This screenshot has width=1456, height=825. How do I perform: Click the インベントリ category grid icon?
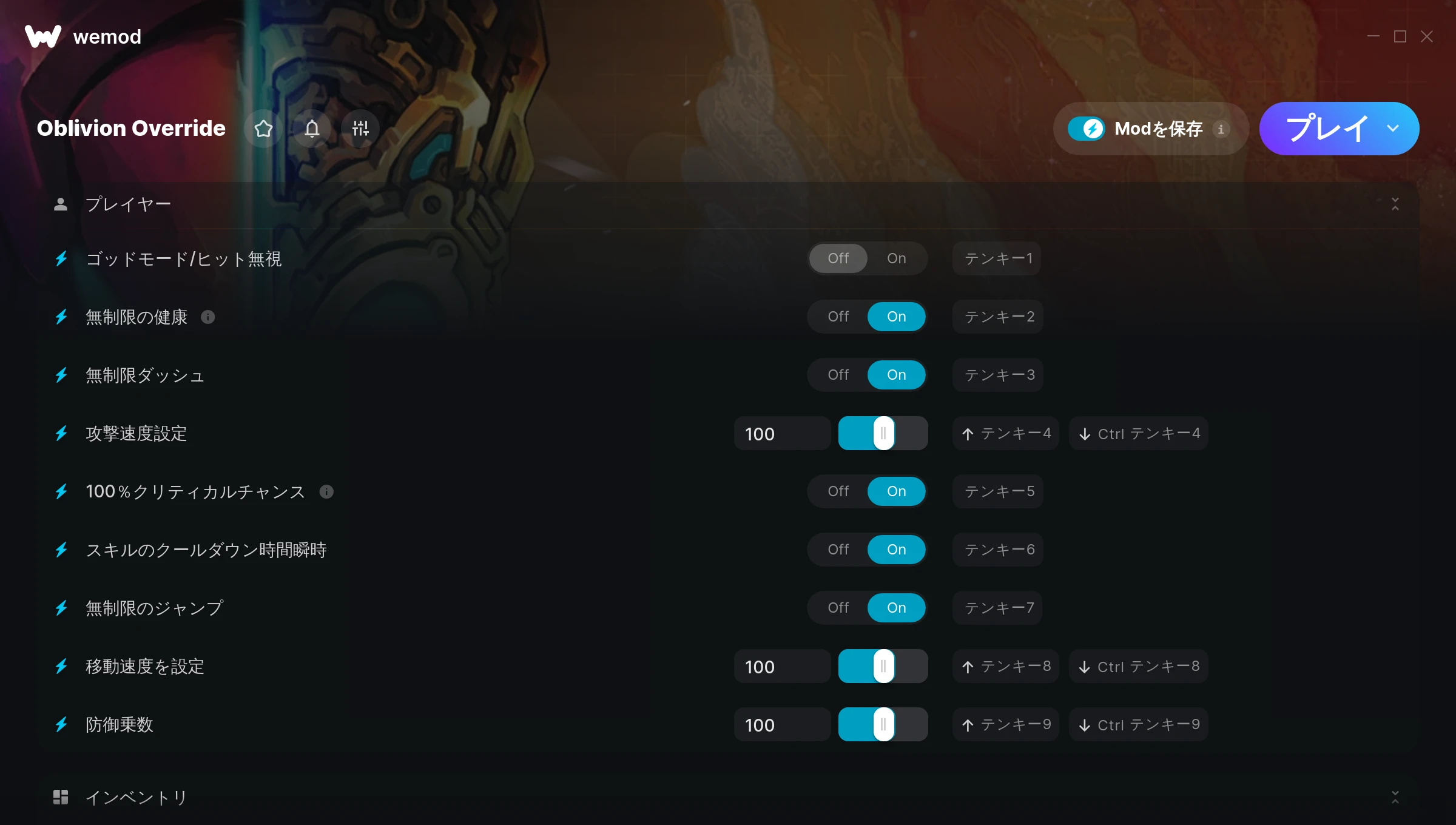[x=61, y=797]
